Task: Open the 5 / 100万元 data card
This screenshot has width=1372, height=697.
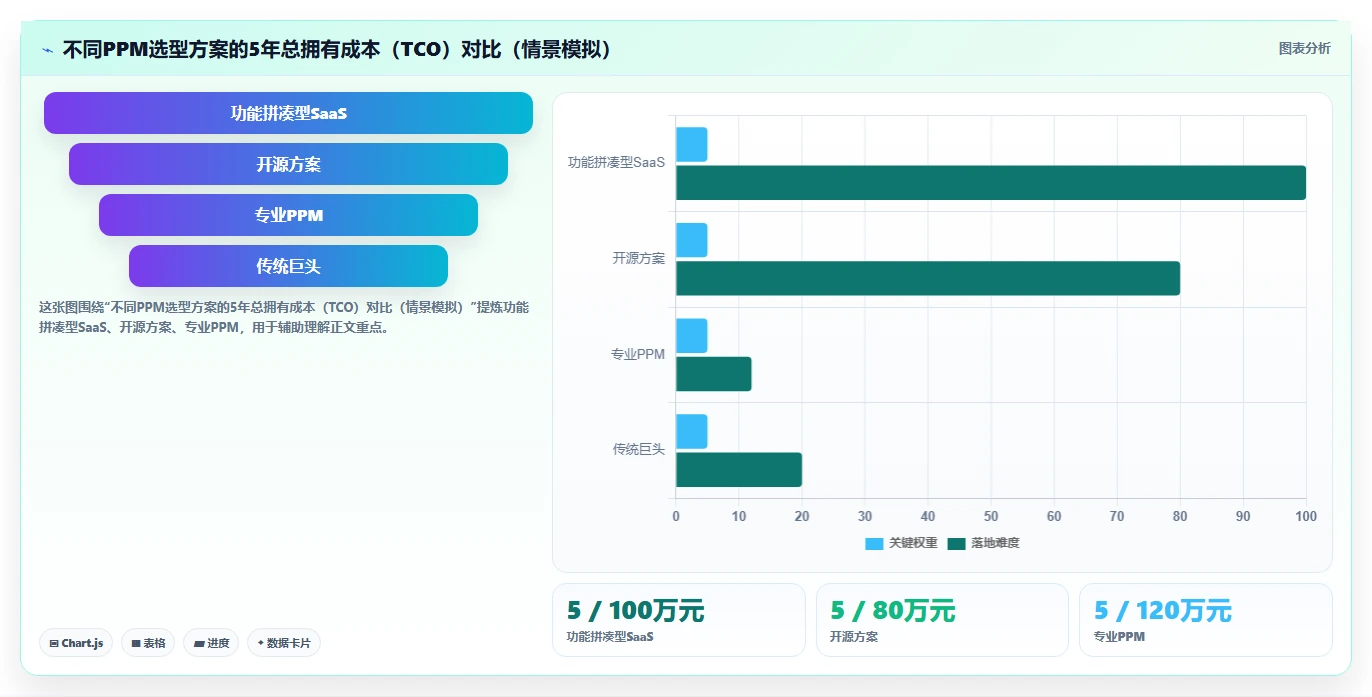Action: [678, 620]
